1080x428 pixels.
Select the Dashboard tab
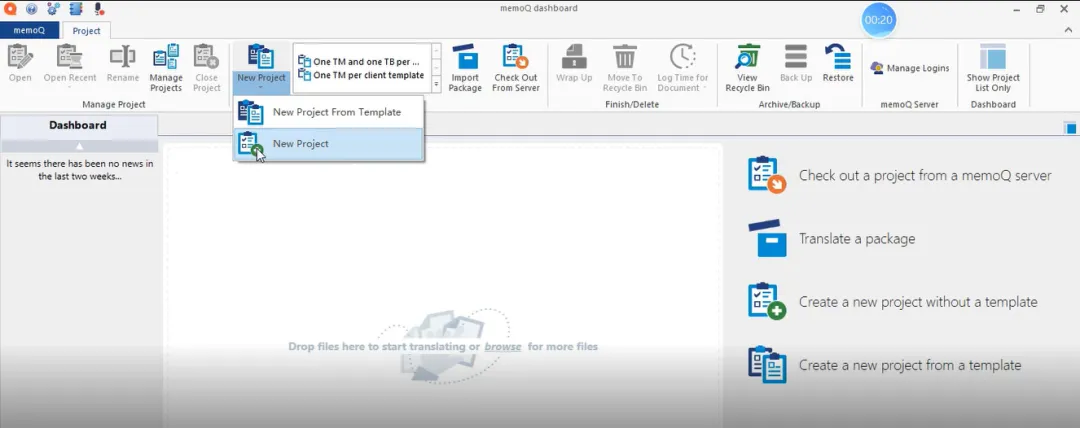pyautogui.click(x=78, y=125)
